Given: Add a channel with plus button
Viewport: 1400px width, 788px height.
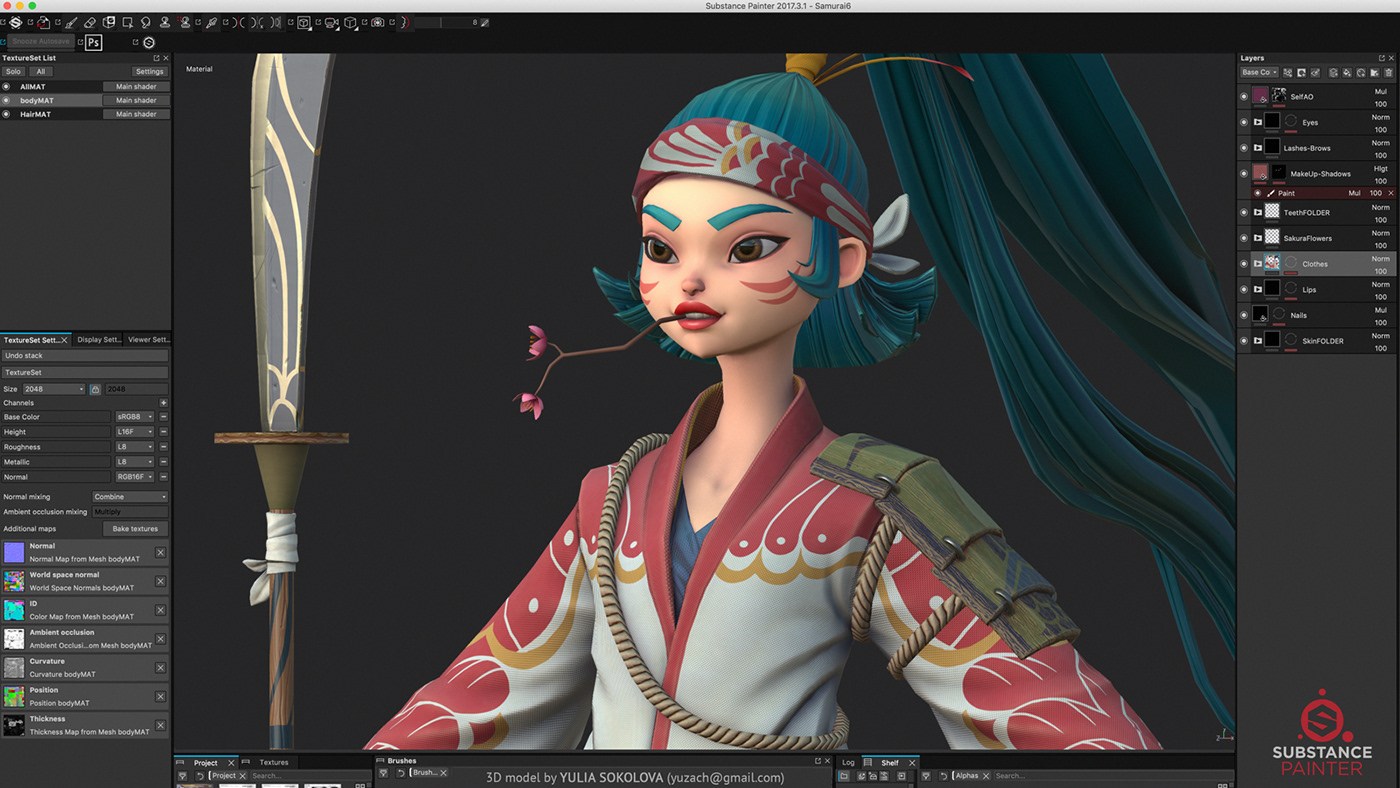Looking at the screenshot, I should (163, 403).
